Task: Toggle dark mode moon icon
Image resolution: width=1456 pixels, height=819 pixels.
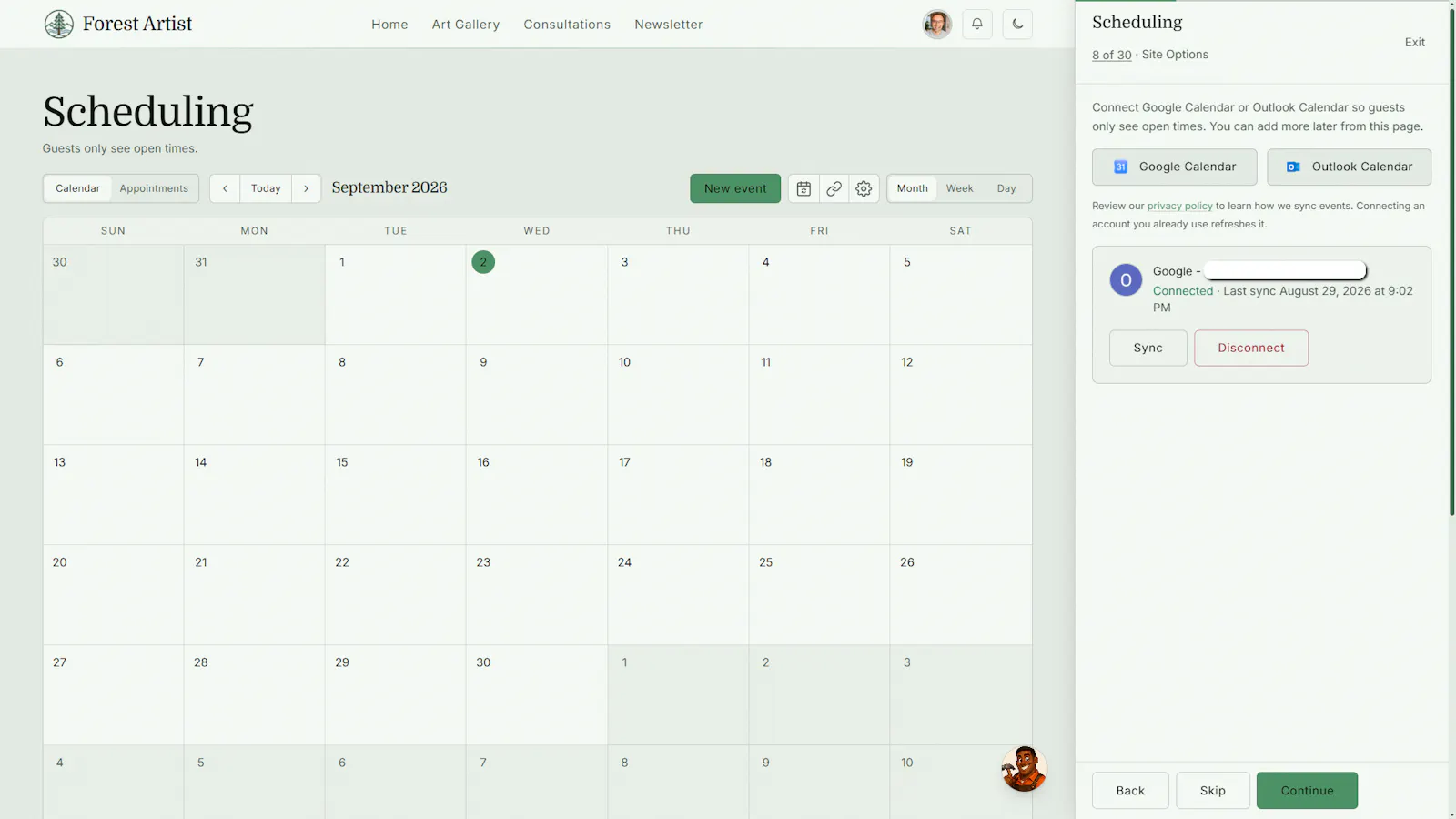Action: 1017,25
